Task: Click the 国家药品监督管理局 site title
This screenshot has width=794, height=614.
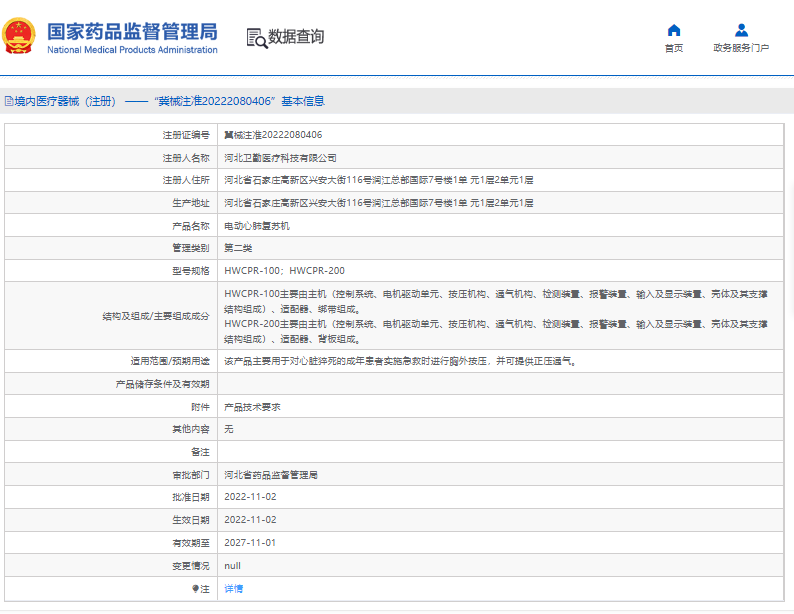Action: coord(132,31)
